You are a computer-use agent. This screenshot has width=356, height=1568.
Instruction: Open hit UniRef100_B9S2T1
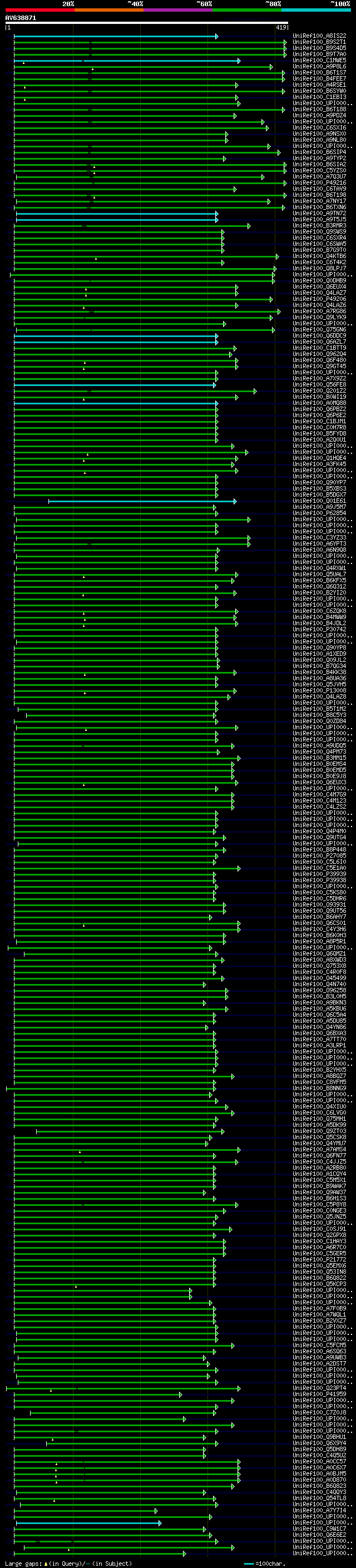coord(319,42)
